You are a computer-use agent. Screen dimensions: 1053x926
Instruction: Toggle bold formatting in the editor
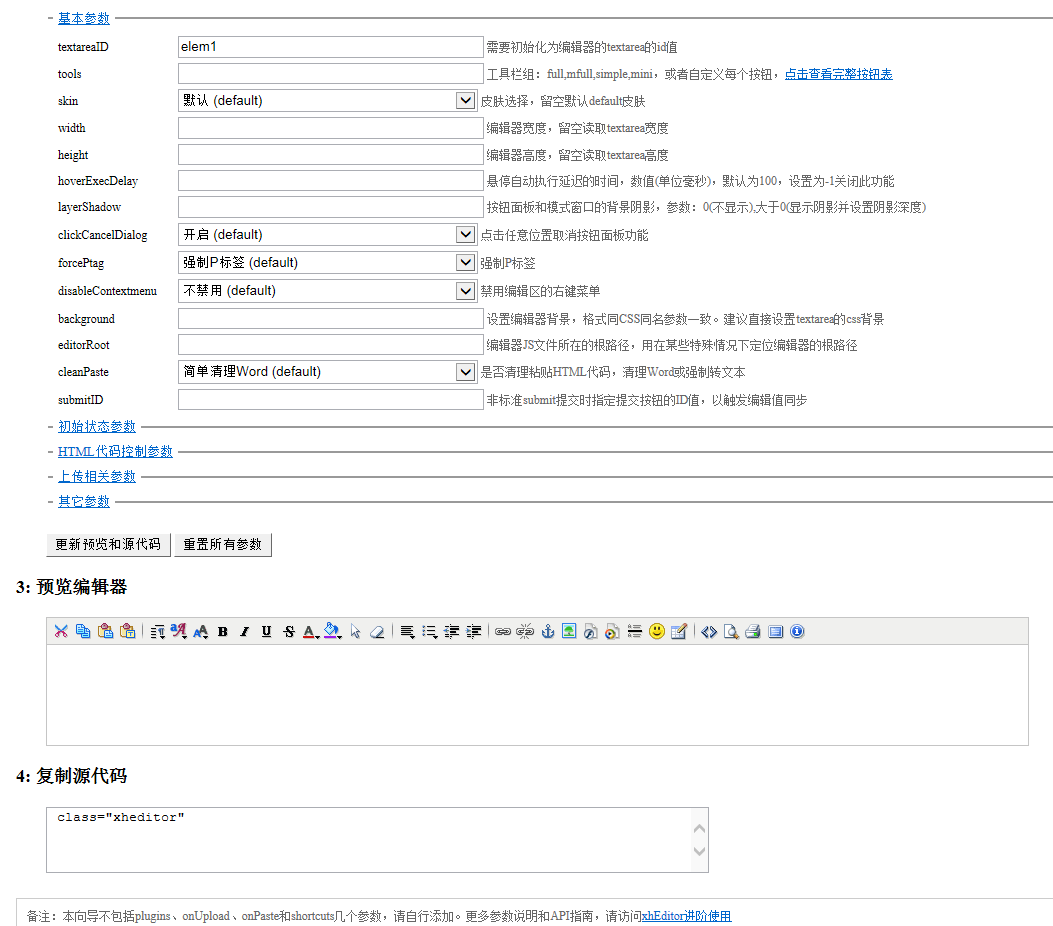tap(223, 631)
